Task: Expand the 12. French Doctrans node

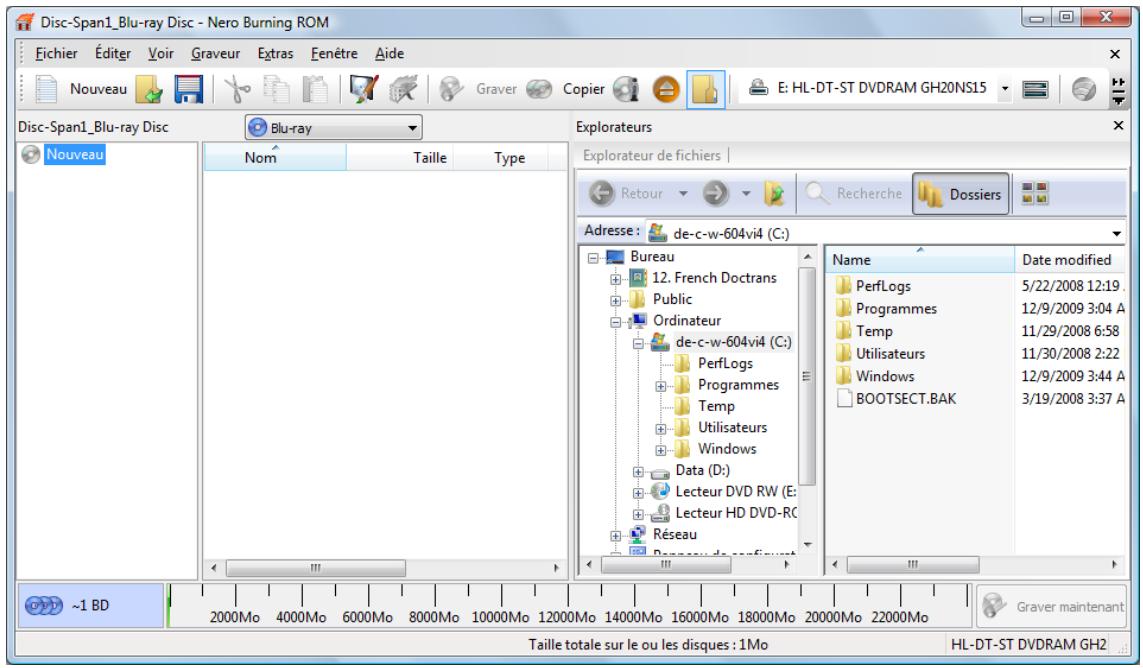Action: point(616,279)
